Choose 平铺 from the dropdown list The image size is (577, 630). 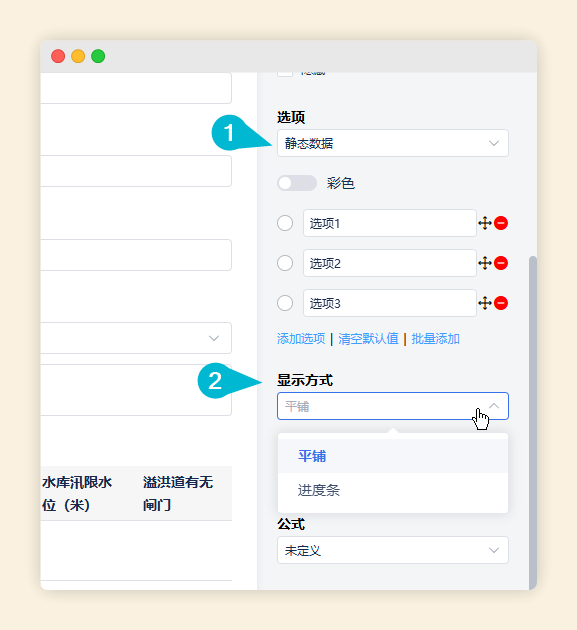393,456
